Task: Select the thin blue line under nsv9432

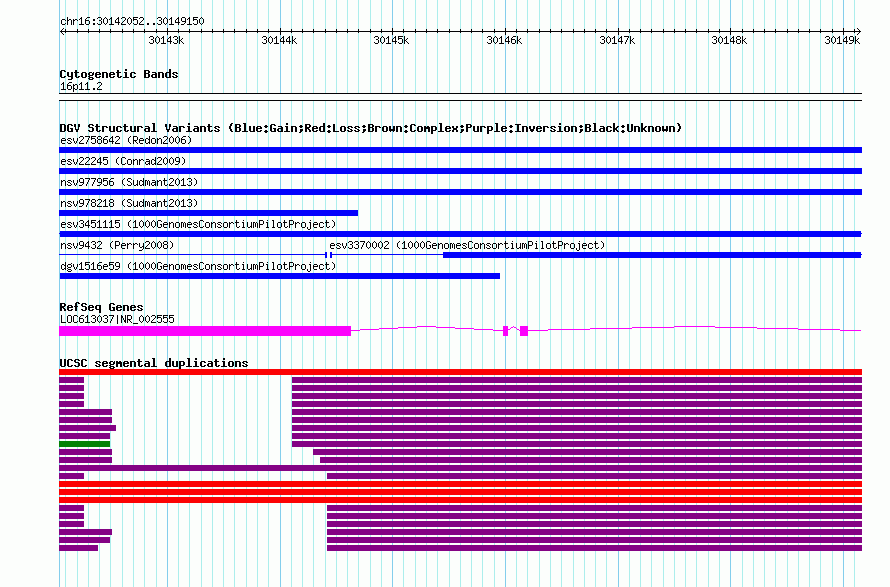Action: (x=193, y=255)
